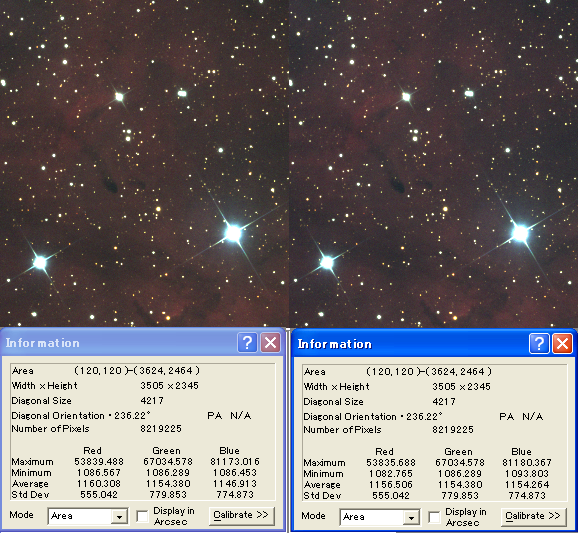Click the largest bright star in left image
The height and width of the screenshot is (533, 578).
233,233
